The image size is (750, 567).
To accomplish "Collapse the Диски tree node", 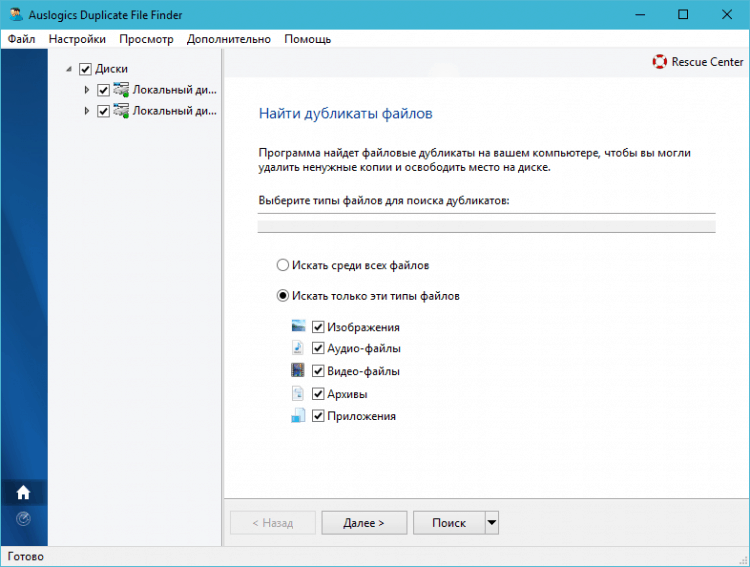I will click(x=69, y=69).
